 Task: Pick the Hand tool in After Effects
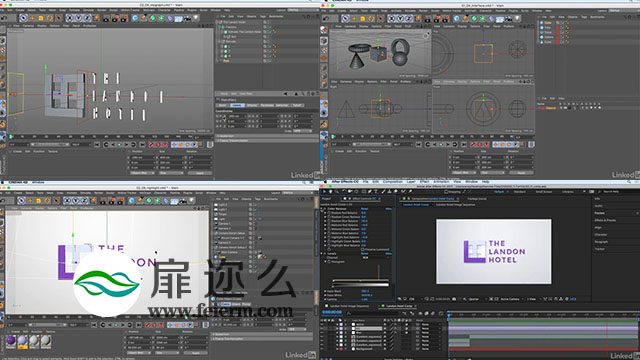(x=330, y=191)
